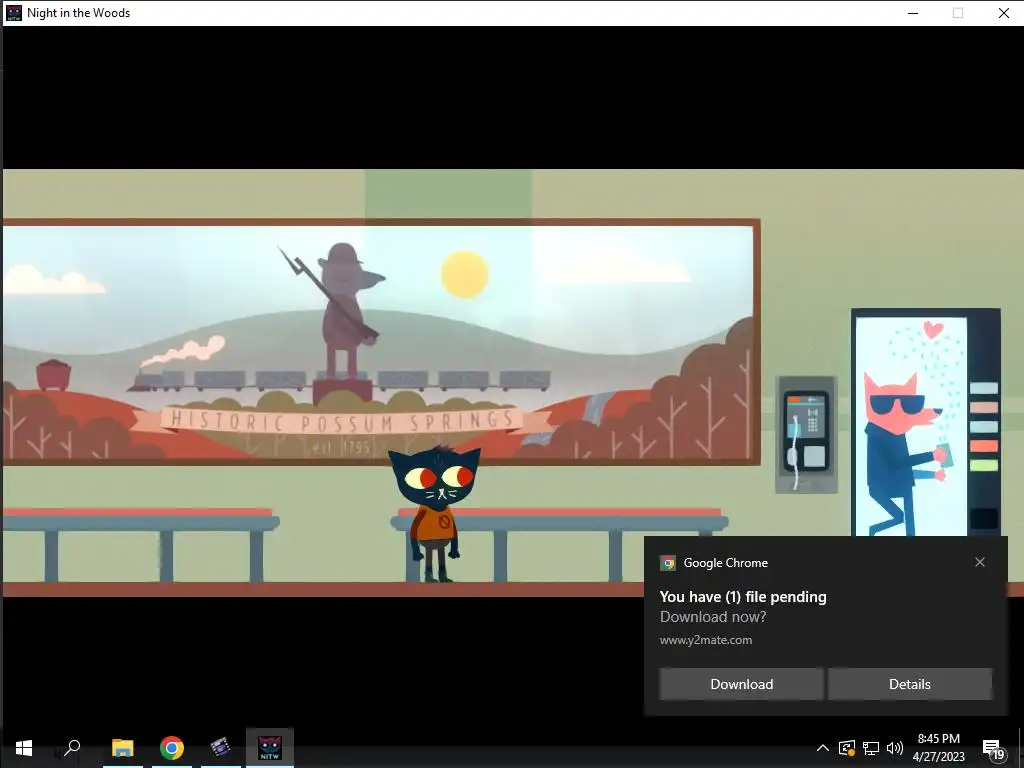The width and height of the screenshot is (1024, 768).
Task: Launch Google Chrome from taskbar
Action: [x=172, y=748]
